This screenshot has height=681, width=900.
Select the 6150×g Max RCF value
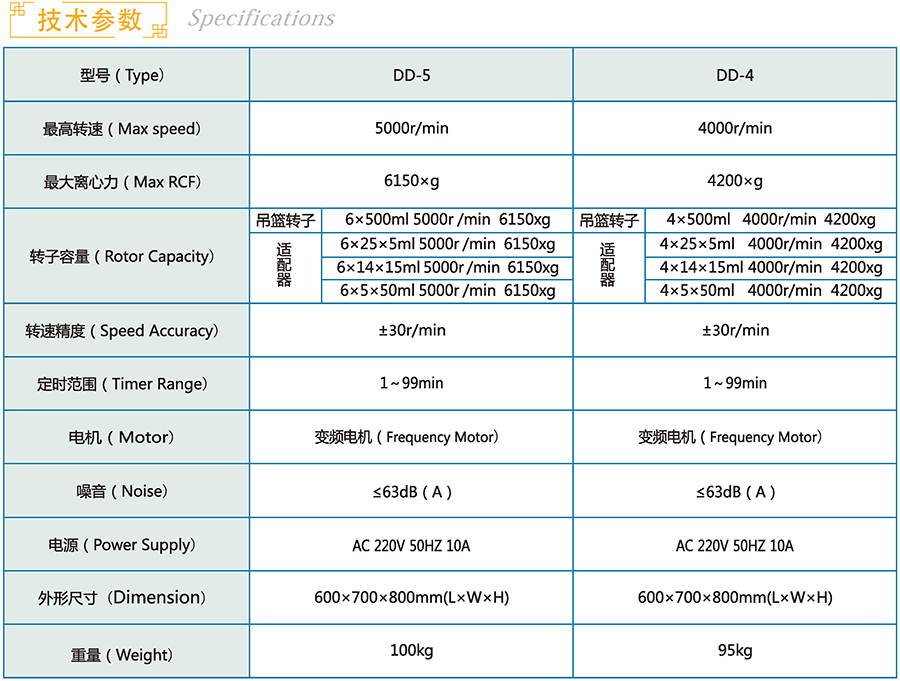pyautogui.click(x=411, y=181)
